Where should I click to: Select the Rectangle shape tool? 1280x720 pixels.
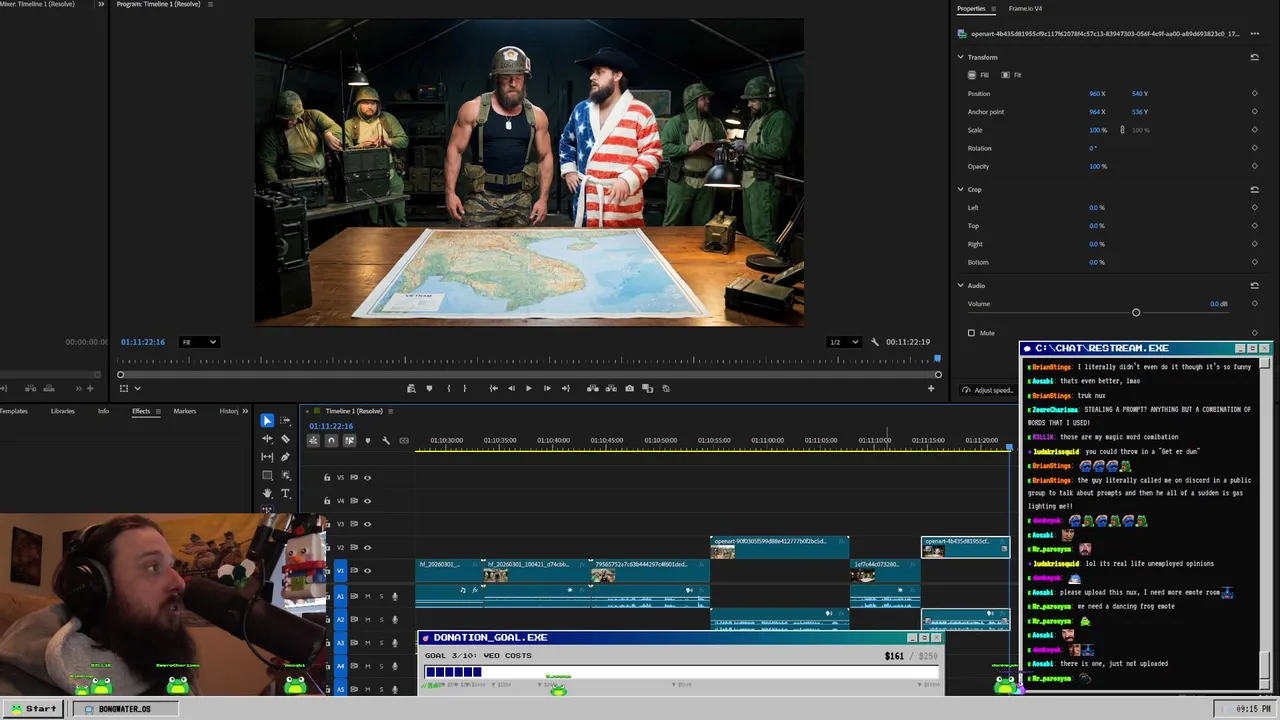point(267,475)
